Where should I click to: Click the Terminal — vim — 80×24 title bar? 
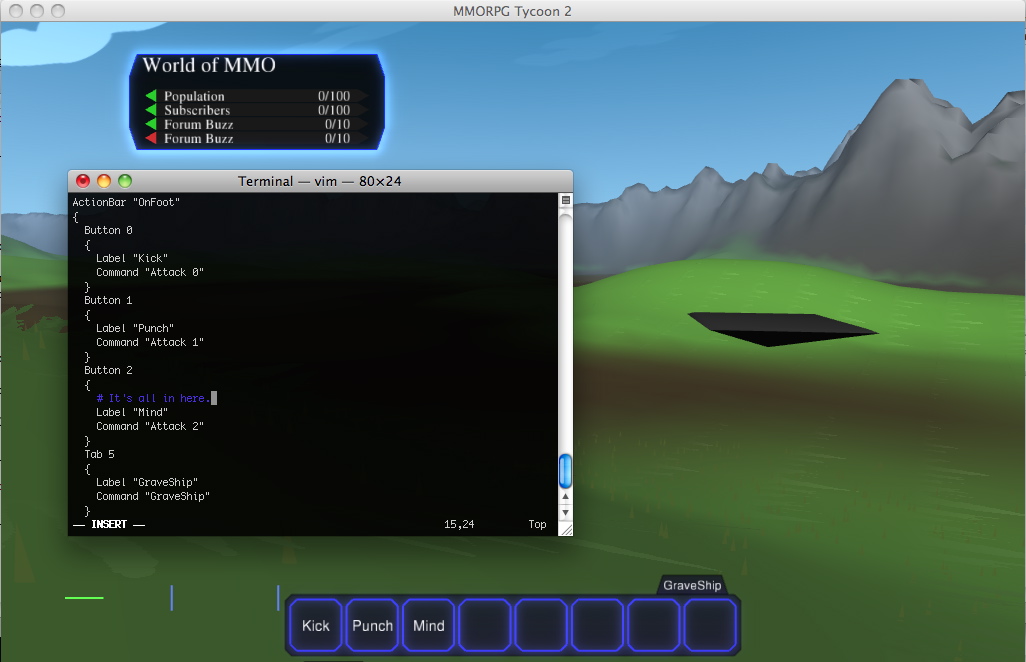coord(319,181)
